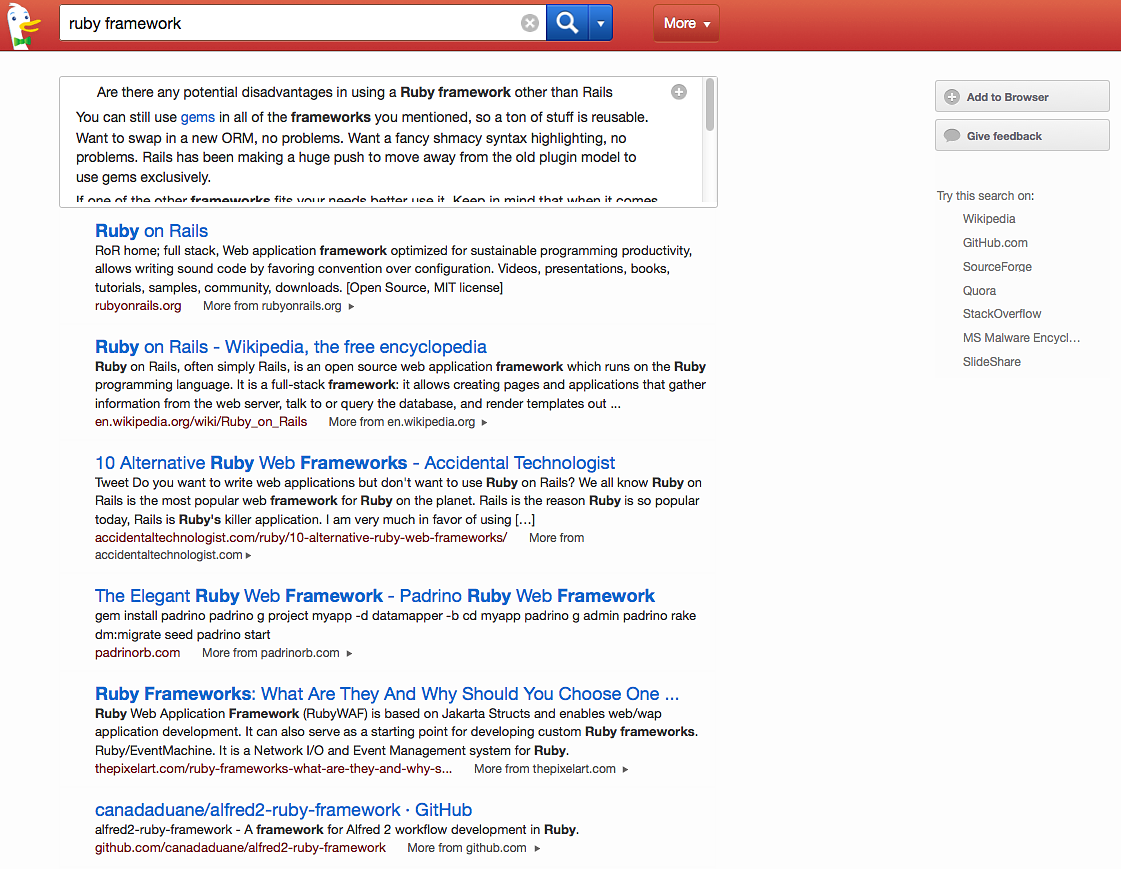Click the DuckDuckGo duck logo
The image size is (1121, 869).
click(x=23, y=24)
